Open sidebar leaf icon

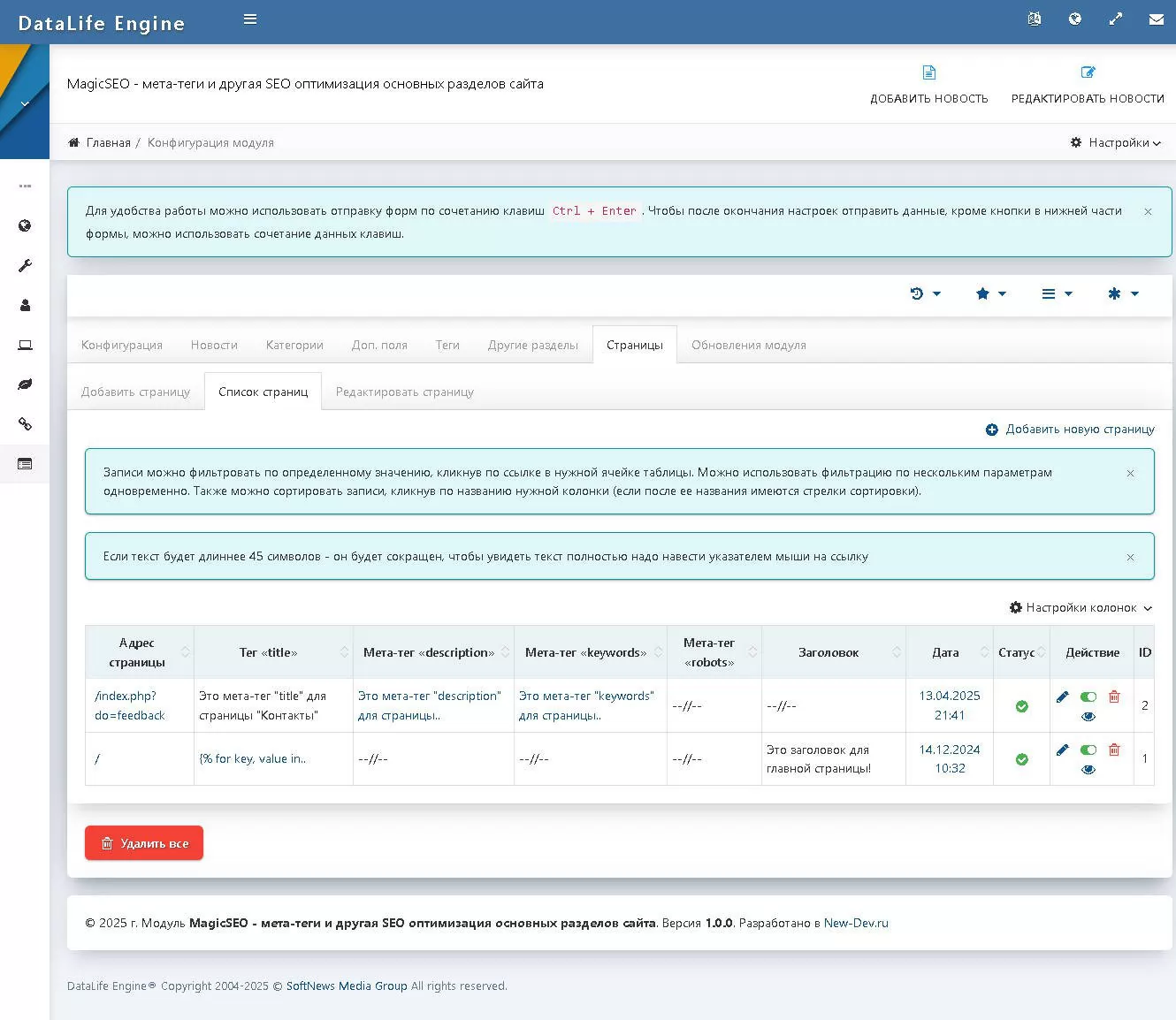pos(25,384)
